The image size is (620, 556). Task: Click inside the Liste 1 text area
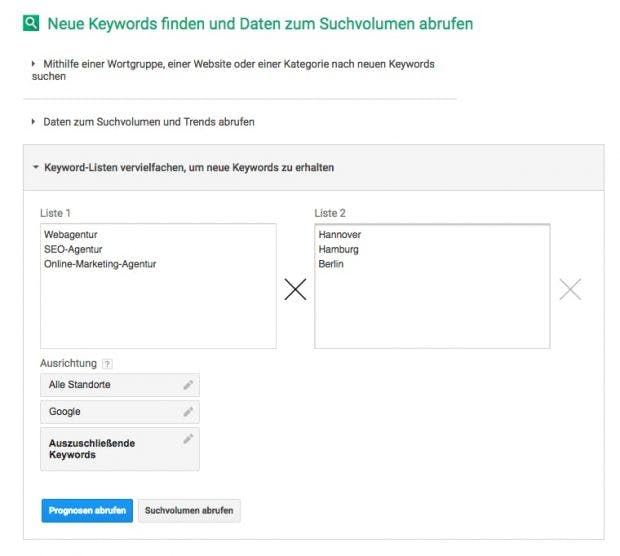coord(158,286)
